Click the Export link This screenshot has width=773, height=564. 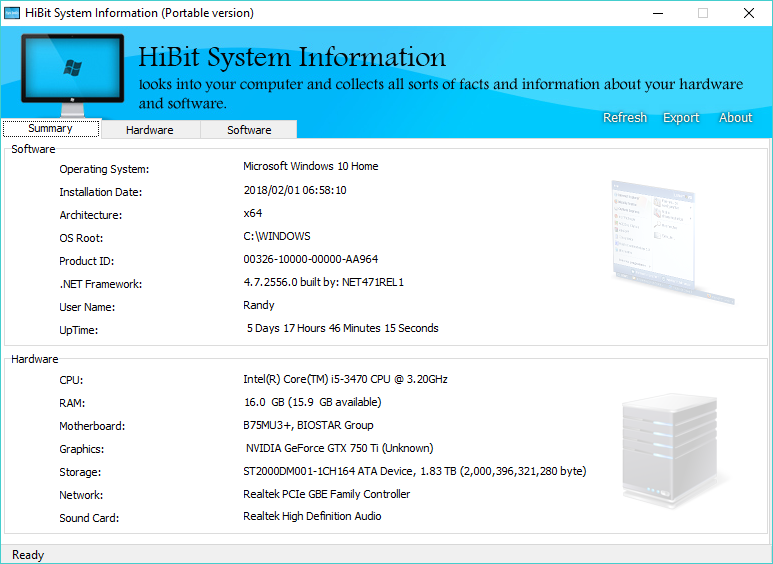681,118
